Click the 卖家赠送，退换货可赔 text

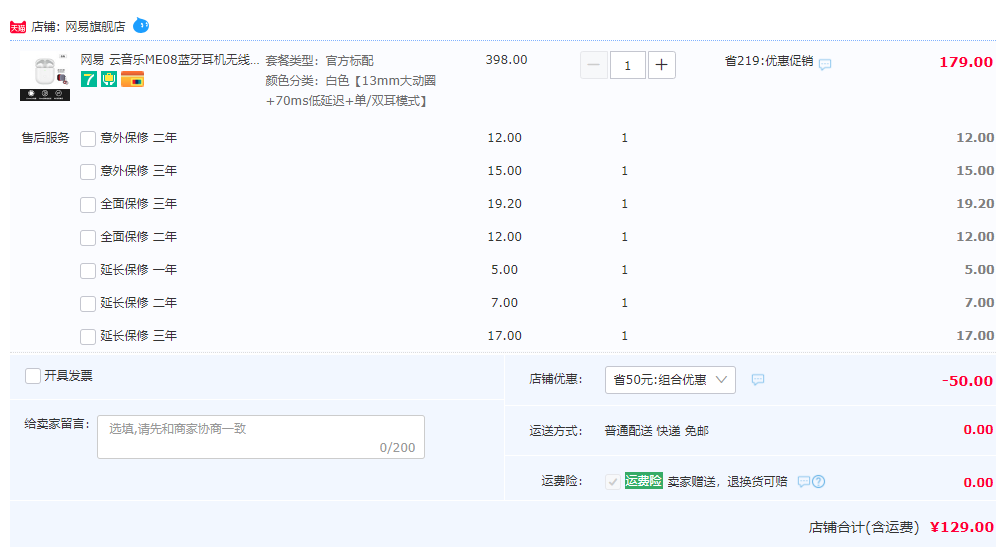point(727,482)
